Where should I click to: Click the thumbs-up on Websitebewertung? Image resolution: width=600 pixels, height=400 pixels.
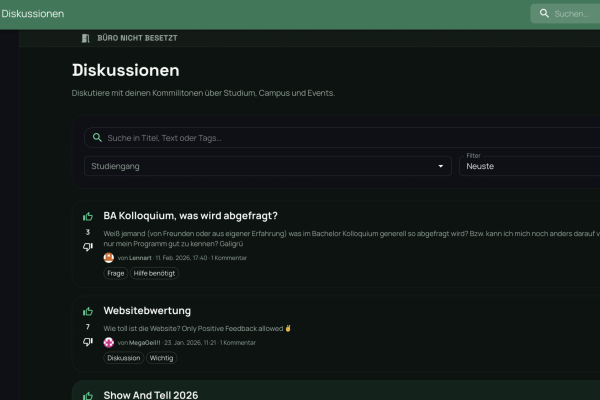(88, 311)
